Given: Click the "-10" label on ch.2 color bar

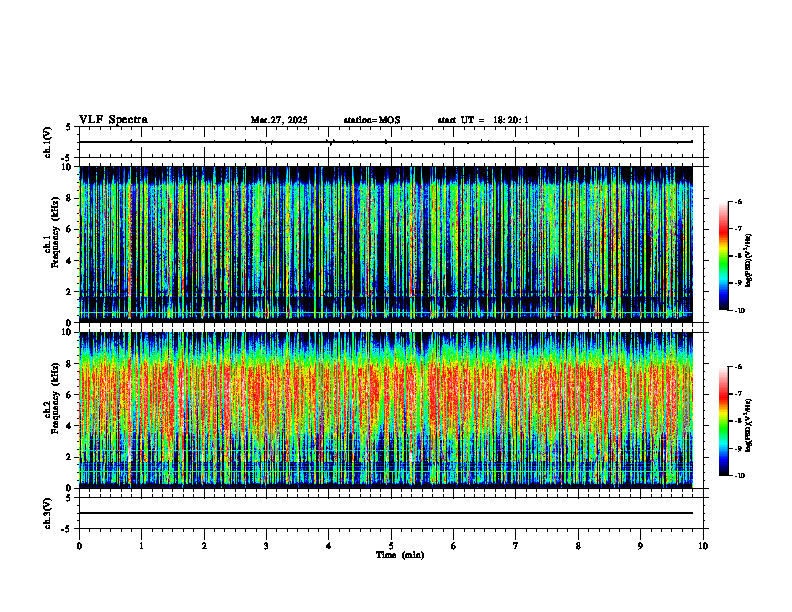Looking at the screenshot, I should pyautogui.click(x=739, y=476).
